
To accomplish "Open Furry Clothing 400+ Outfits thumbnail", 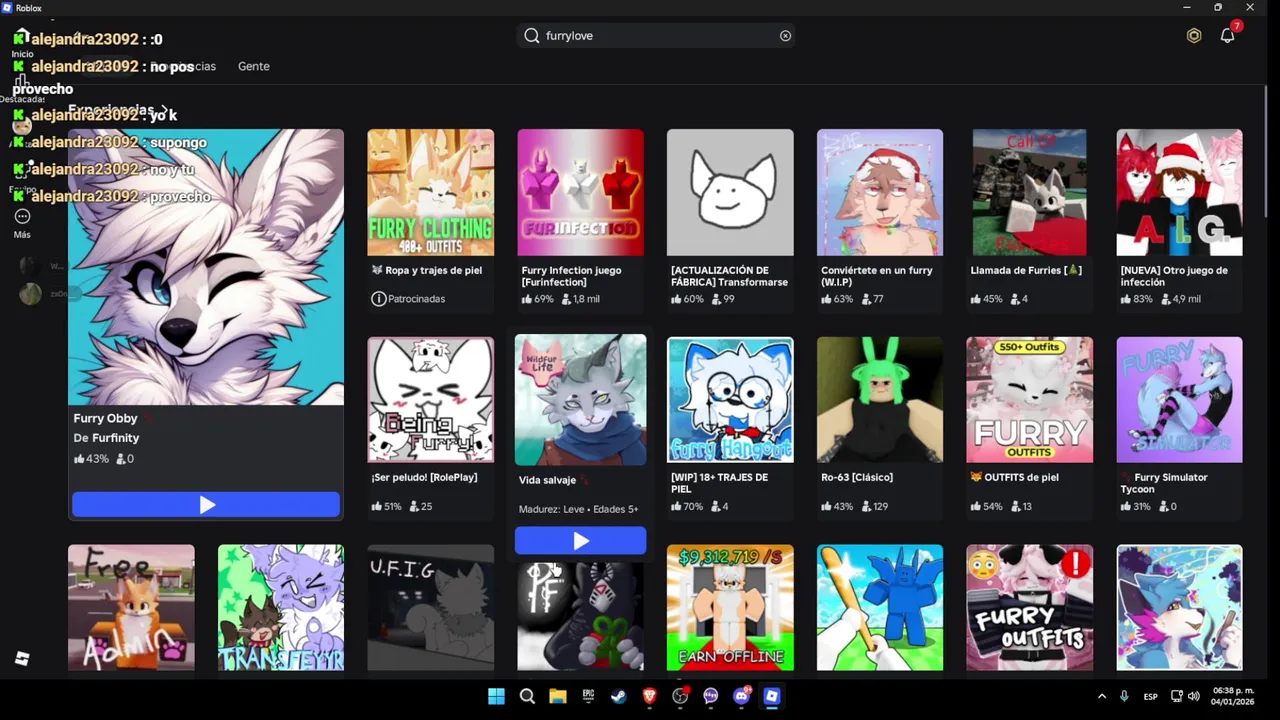I will coord(431,192).
